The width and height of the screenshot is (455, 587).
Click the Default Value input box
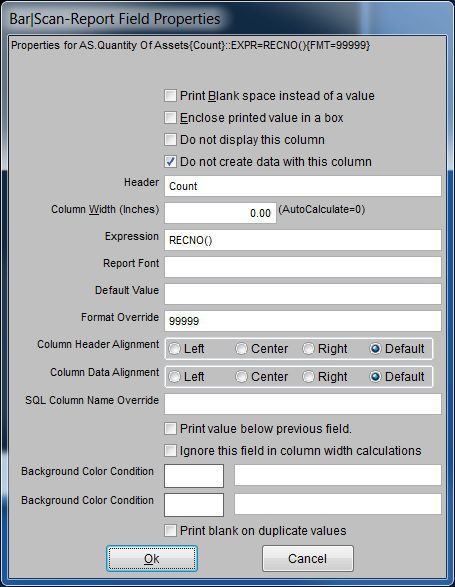[303, 294]
